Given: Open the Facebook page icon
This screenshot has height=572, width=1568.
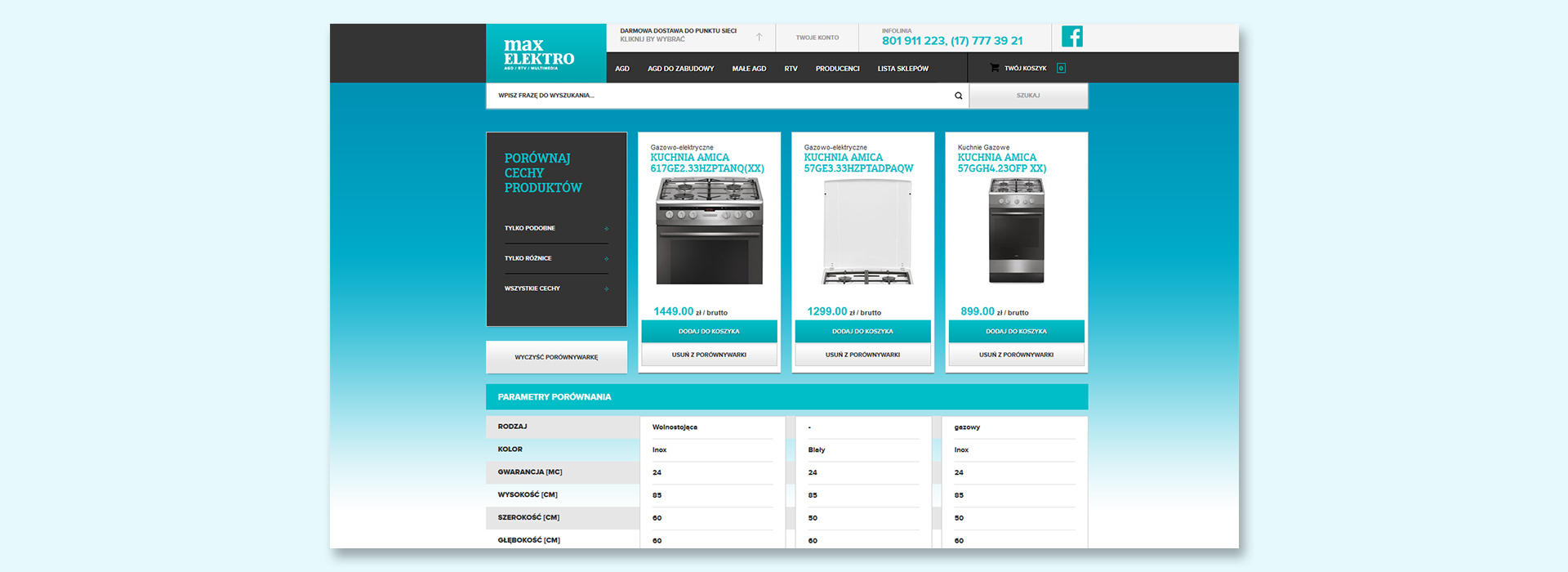Looking at the screenshot, I should pos(1072,36).
